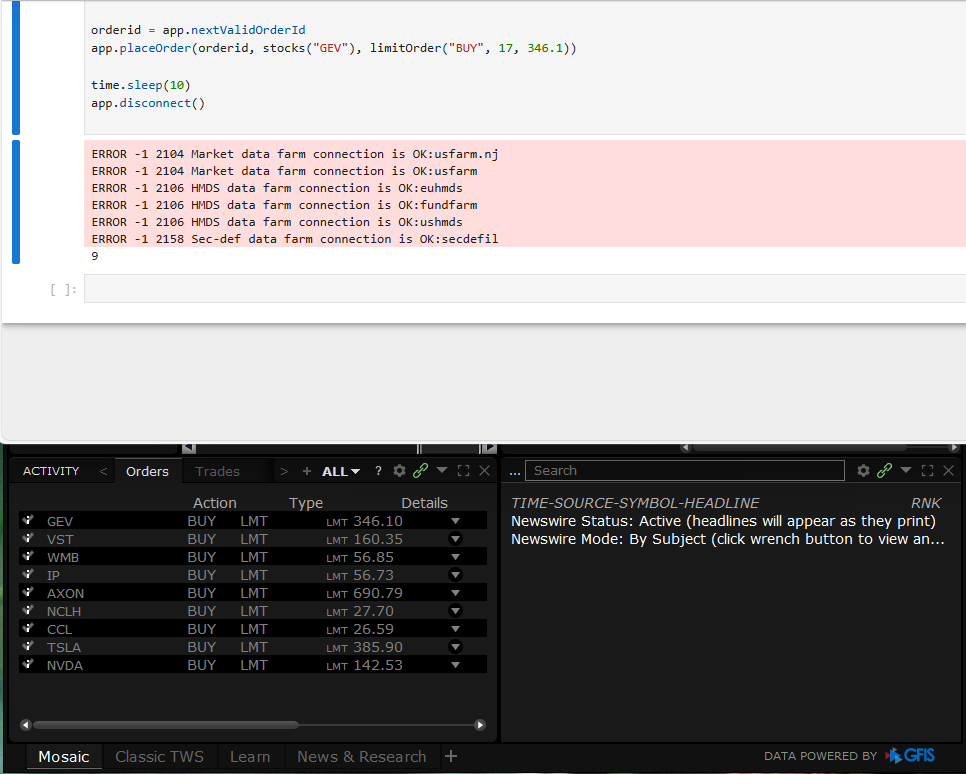Open Activity panel dropdown arrow menu
Image resolution: width=966 pixels, height=774 pixels.
point(442,470)
